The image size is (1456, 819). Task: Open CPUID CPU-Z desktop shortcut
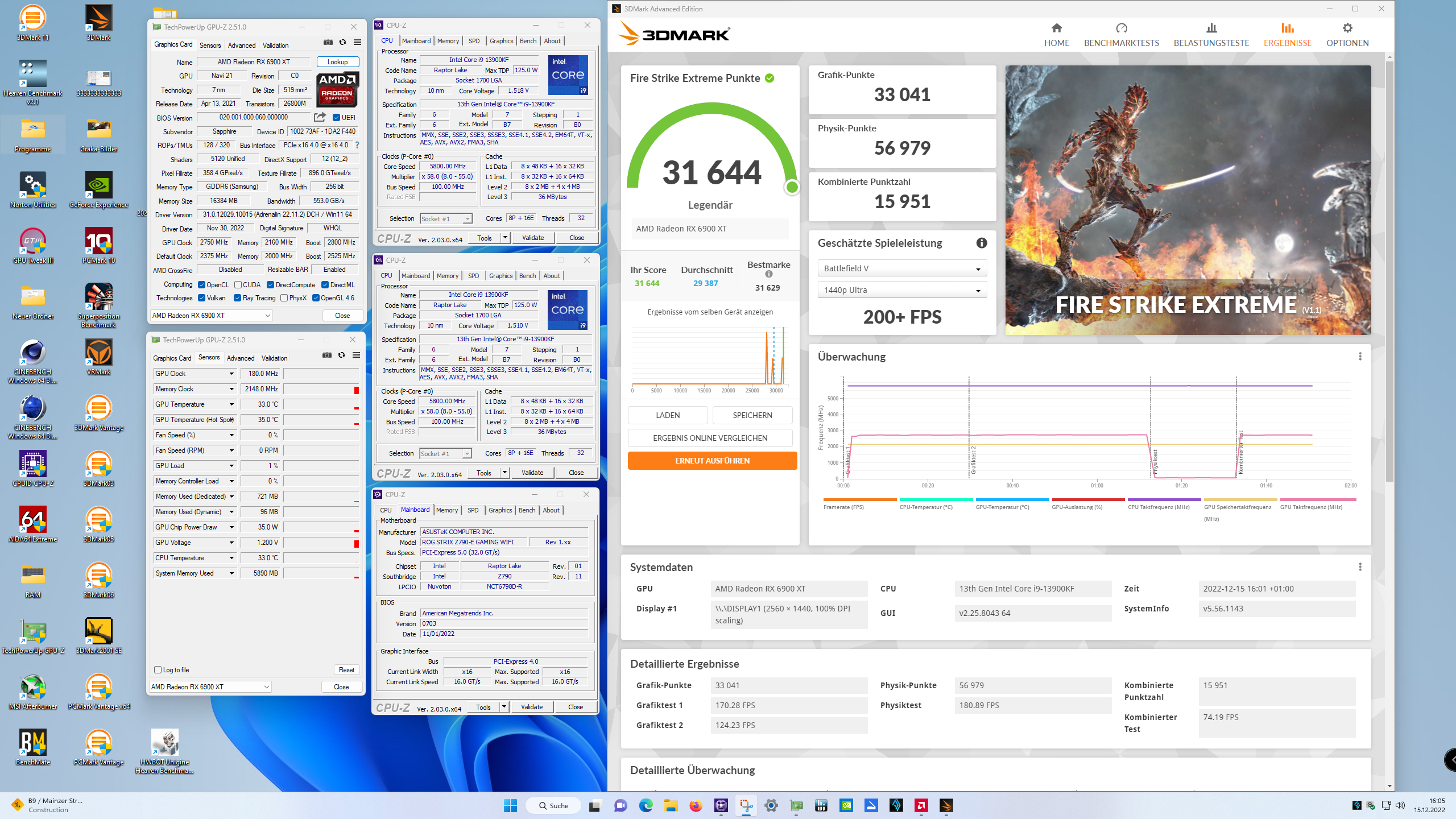32,469
